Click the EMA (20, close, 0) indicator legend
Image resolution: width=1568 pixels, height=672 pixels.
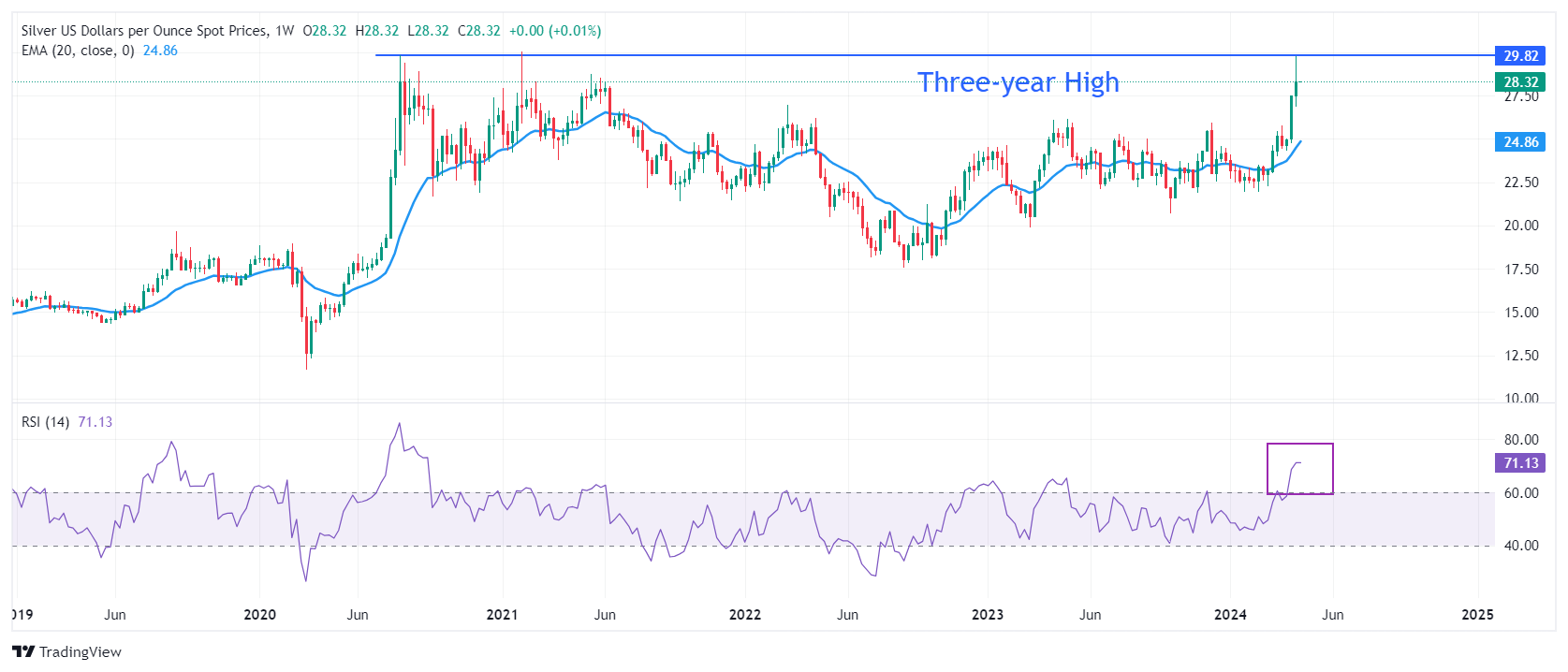click(x=78, y=51)
